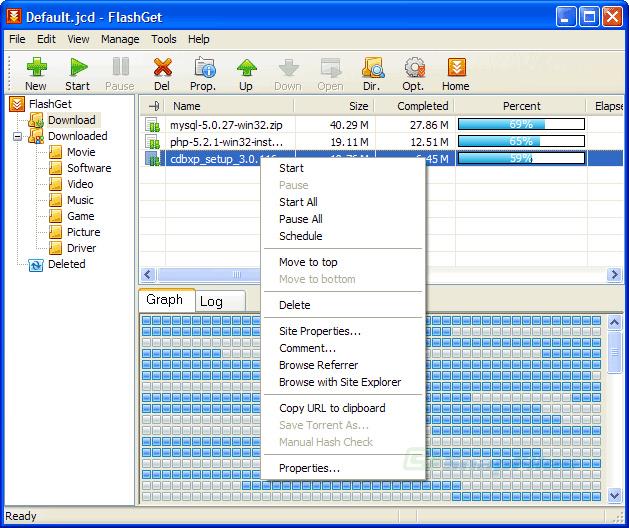Image resolution: width=629 pixels, height=528 pixels.
Task: Open download properties via Prop. icon
Action: [x=203, y=72]
